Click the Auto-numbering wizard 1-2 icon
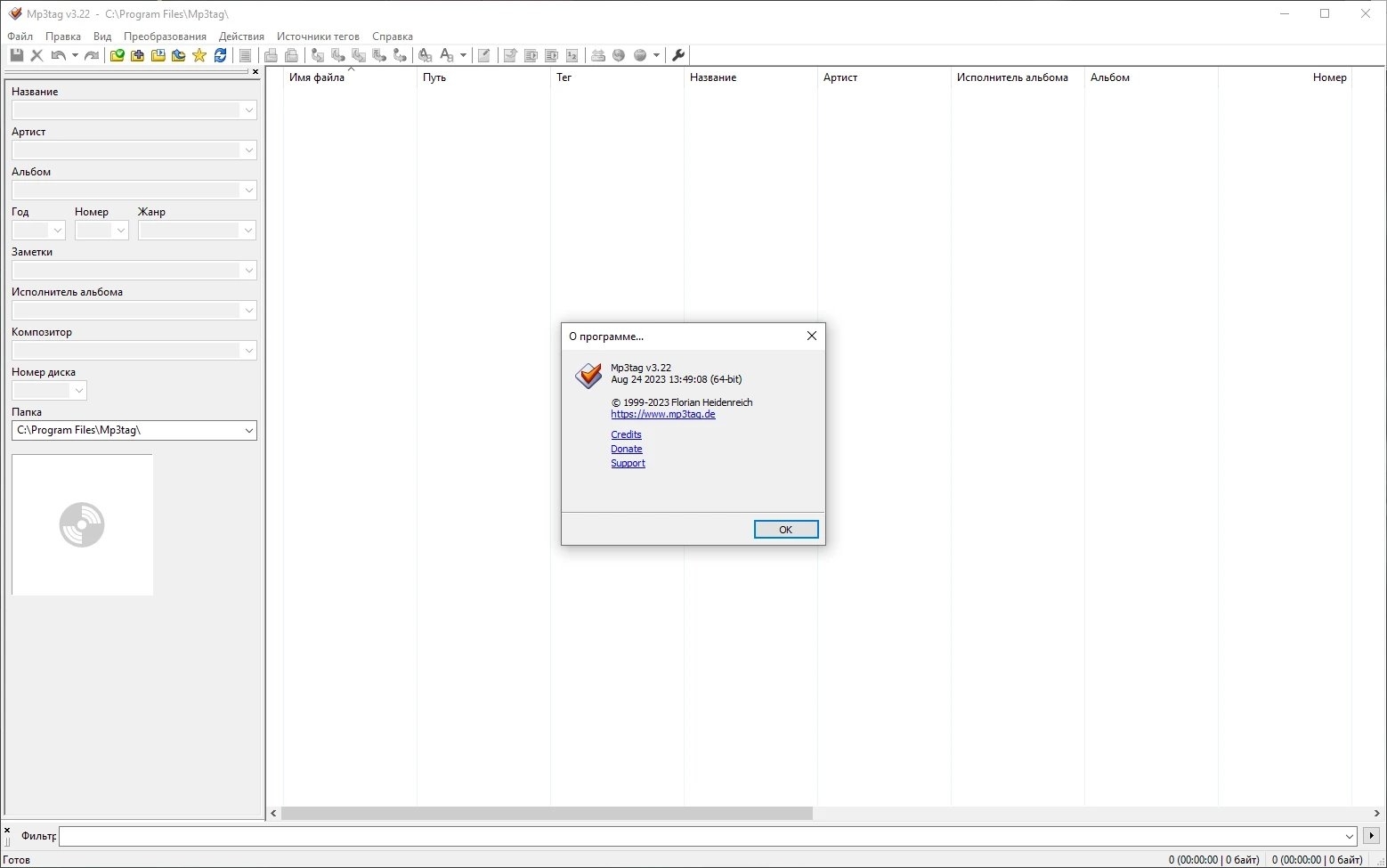 (572, 55)
